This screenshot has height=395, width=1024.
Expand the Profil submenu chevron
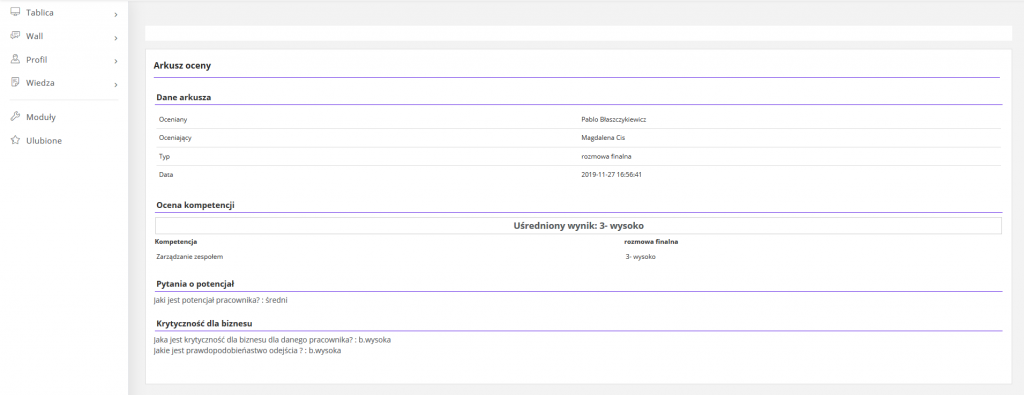click(x=116, y=61)
